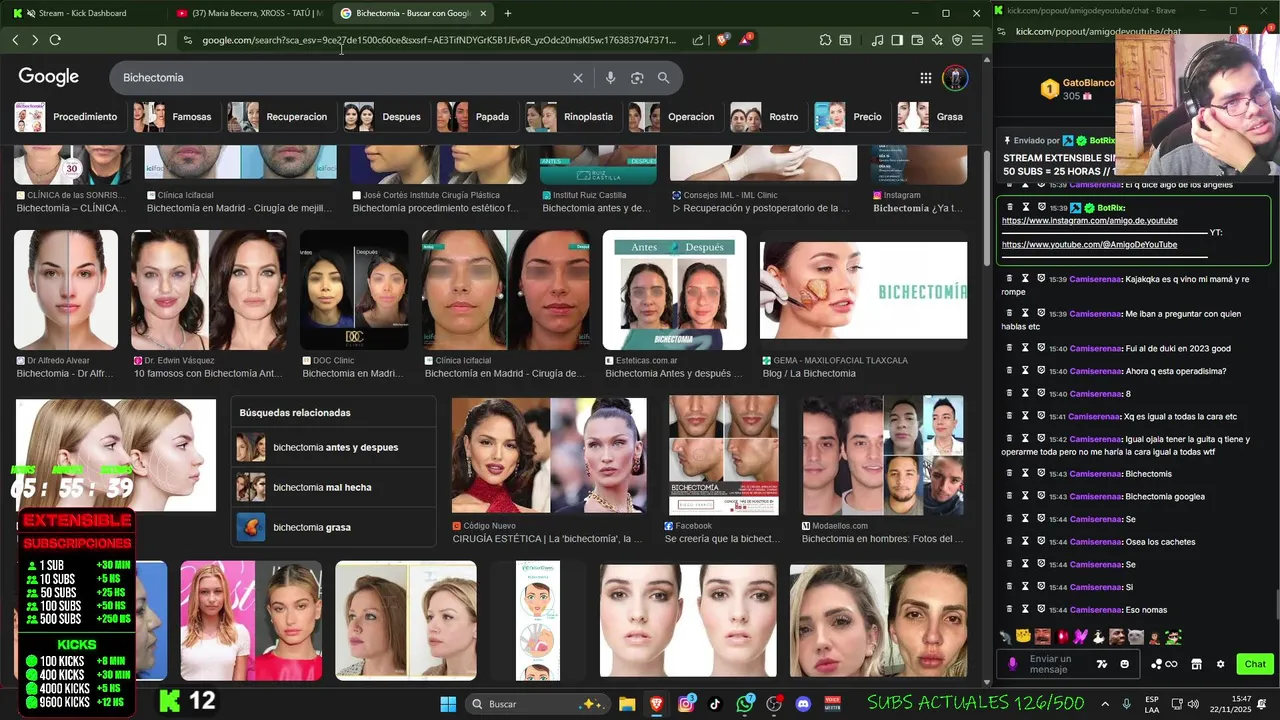Open Windows Start menu
The width and height of the screenshot is (1280, 720).
tap(448, 704)
